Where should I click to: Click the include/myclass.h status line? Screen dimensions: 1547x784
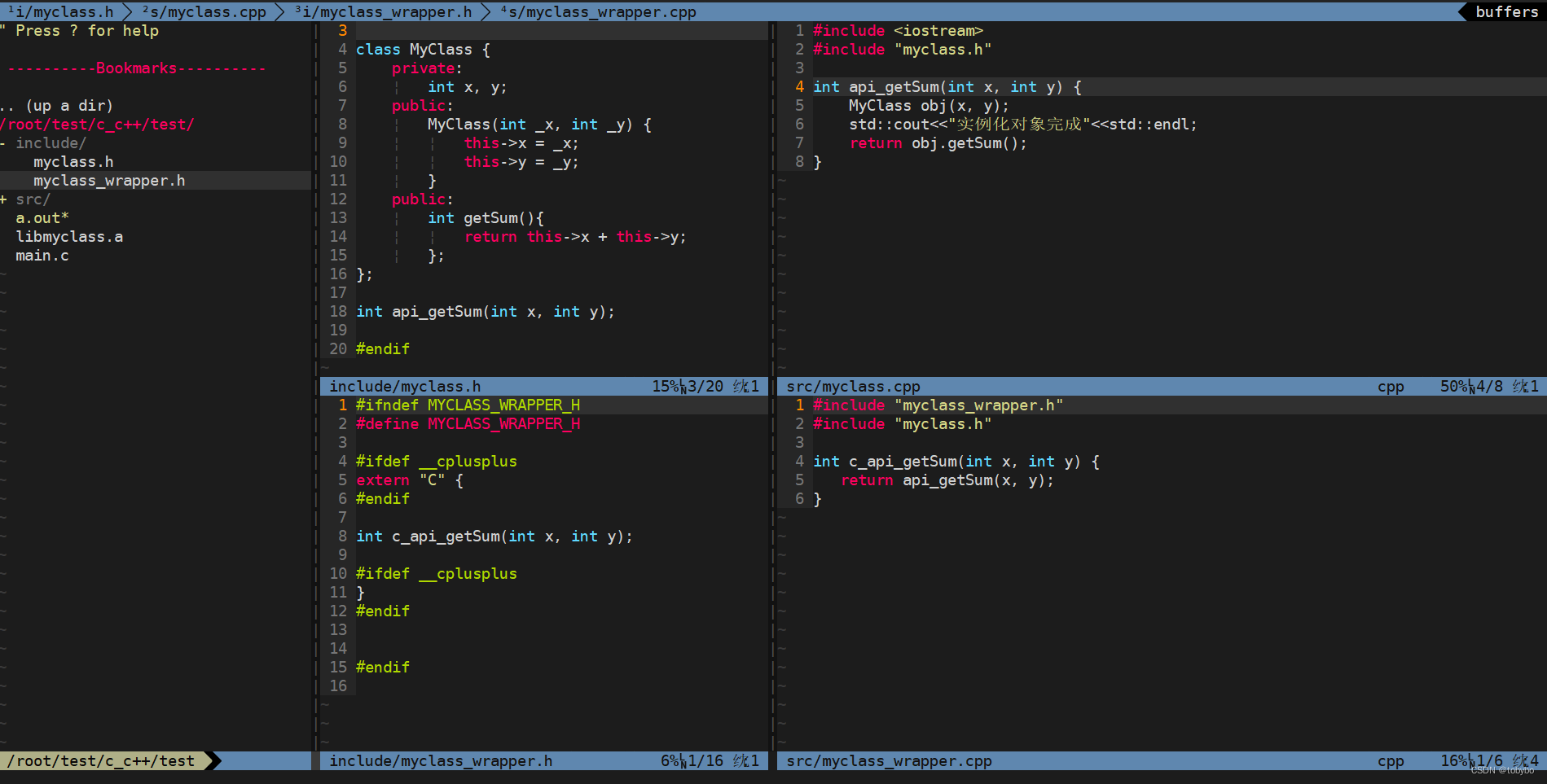[543, 386]
